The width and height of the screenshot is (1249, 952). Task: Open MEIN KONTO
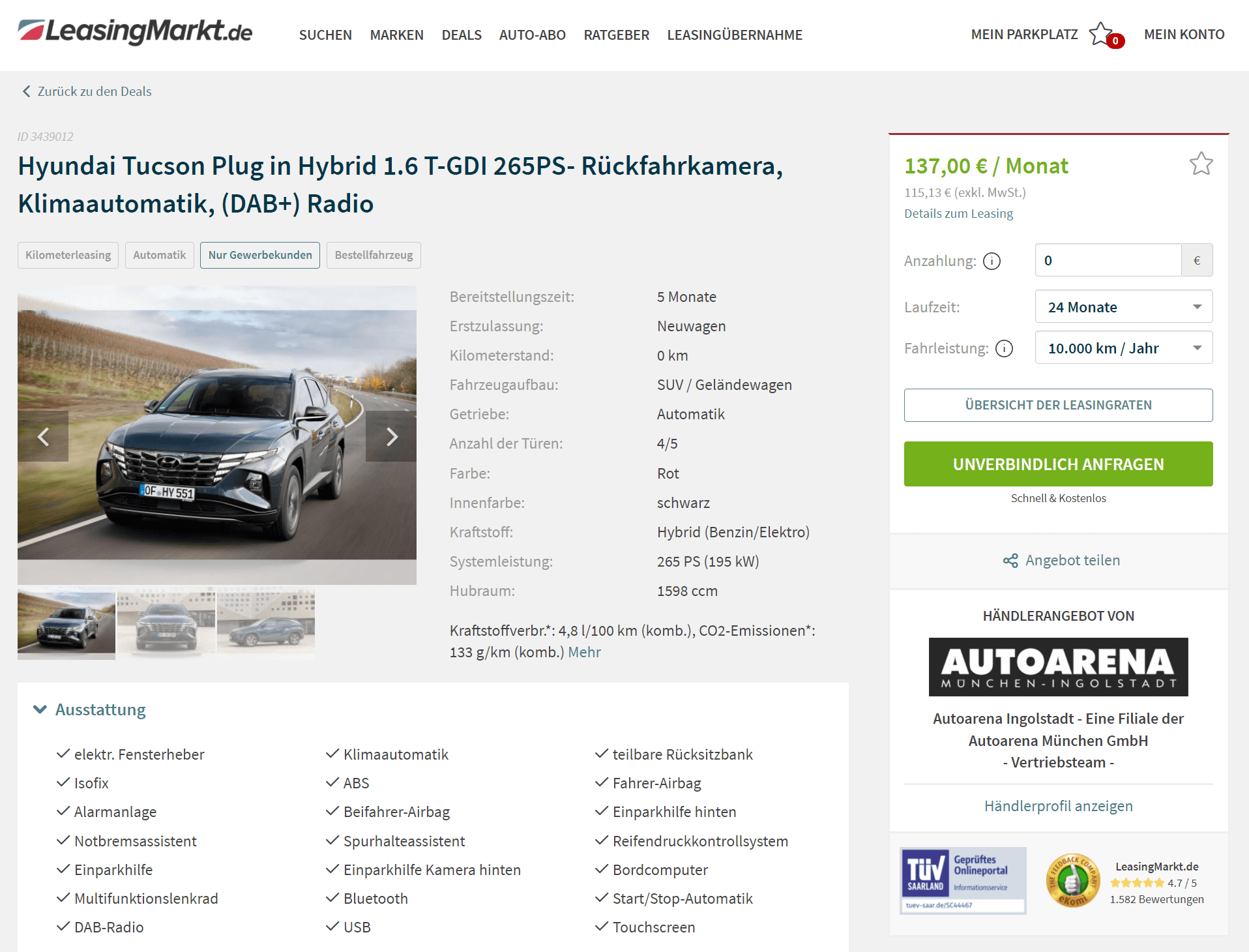[x=1184, y=34]
